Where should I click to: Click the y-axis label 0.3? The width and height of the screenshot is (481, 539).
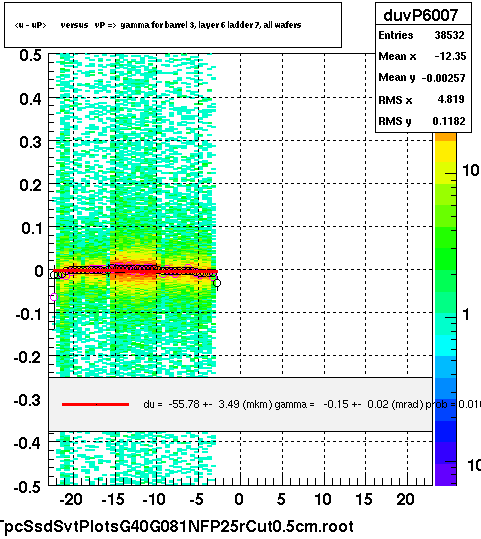click(x=30, y=142)
